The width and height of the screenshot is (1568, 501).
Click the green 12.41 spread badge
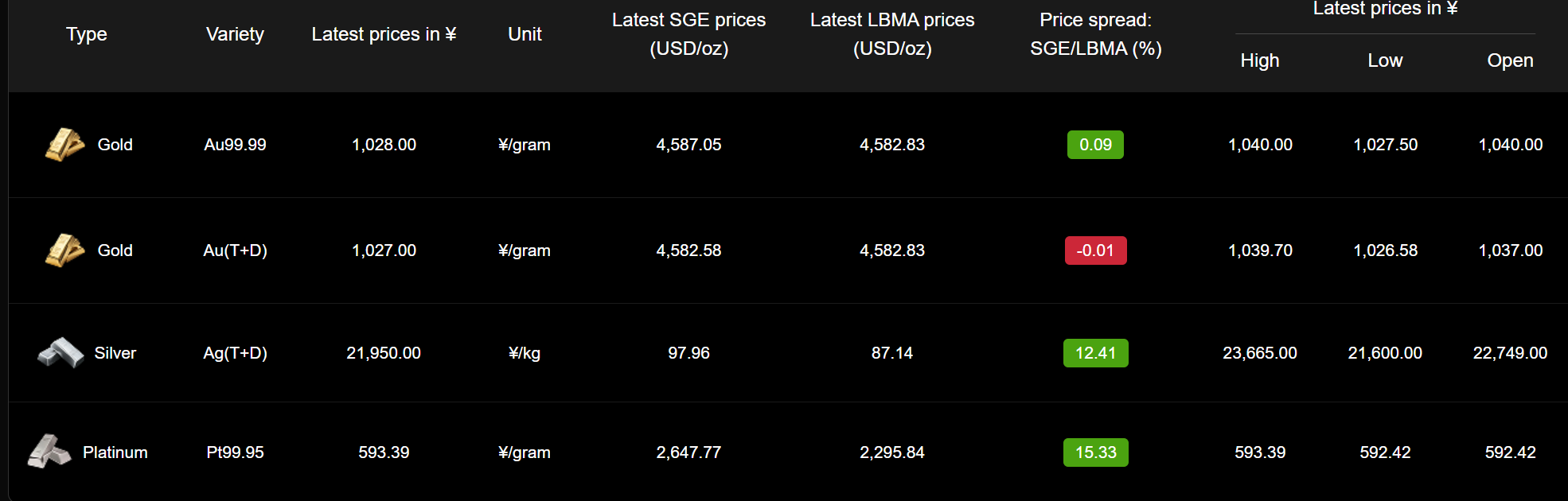point(1095,353)
